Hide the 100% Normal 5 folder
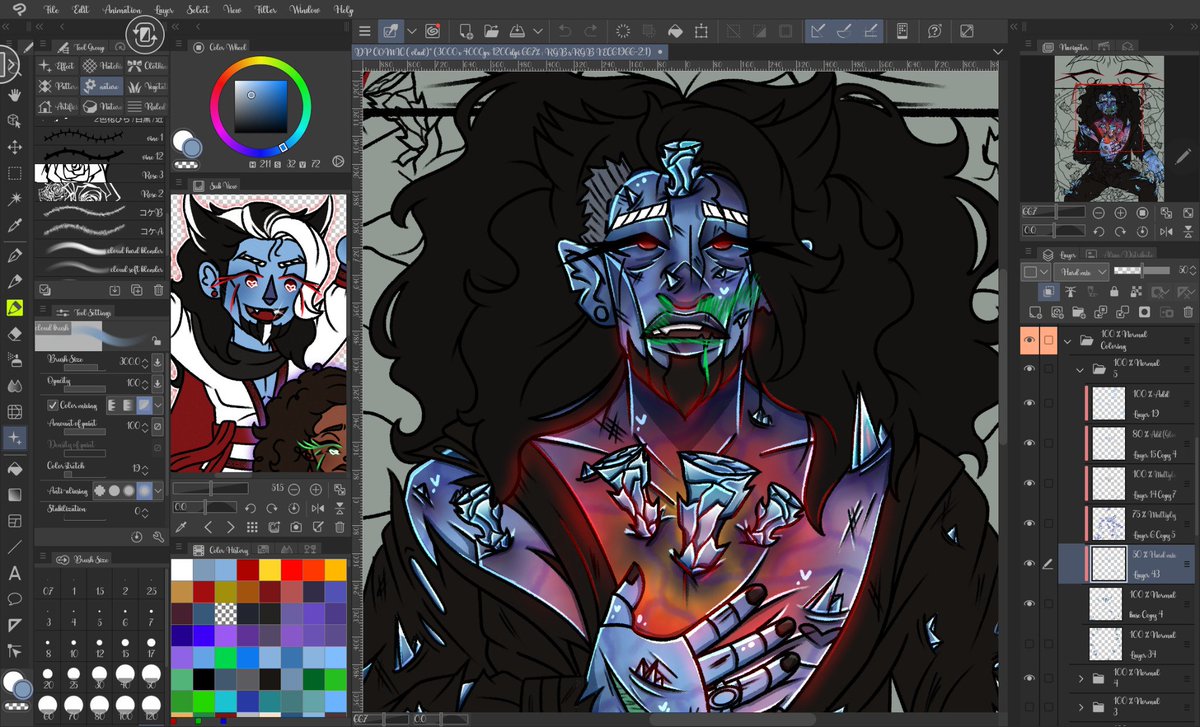This screenshot has width=1200, height=727. pyautogui.click(x=1030, y=369)
